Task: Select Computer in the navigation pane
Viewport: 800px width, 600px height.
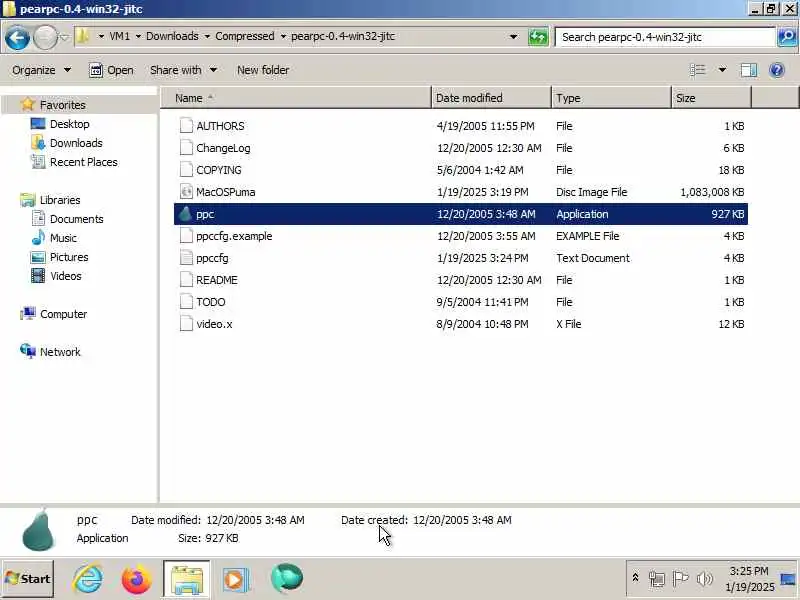Action: [63, 314]
